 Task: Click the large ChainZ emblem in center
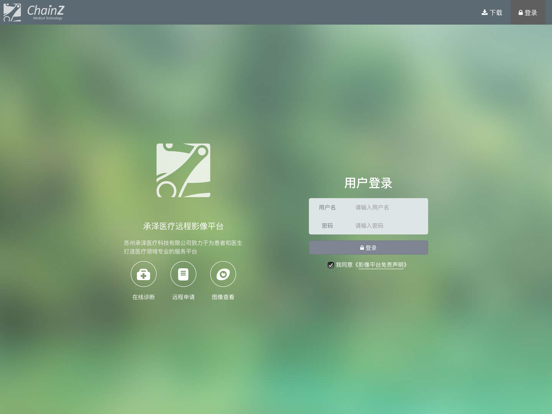(x=183, y=170)
